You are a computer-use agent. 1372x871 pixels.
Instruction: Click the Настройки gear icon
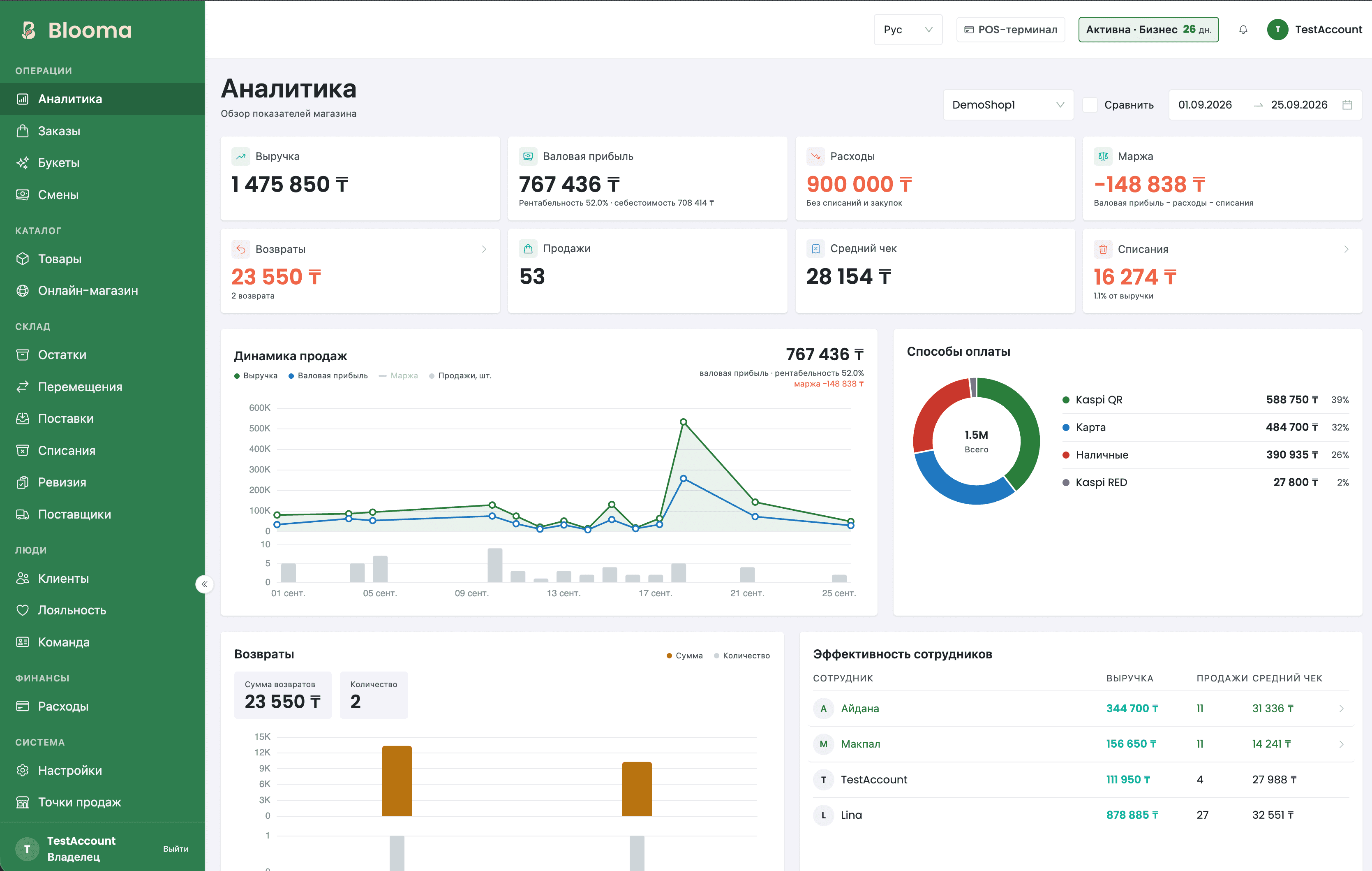point(22,770)
